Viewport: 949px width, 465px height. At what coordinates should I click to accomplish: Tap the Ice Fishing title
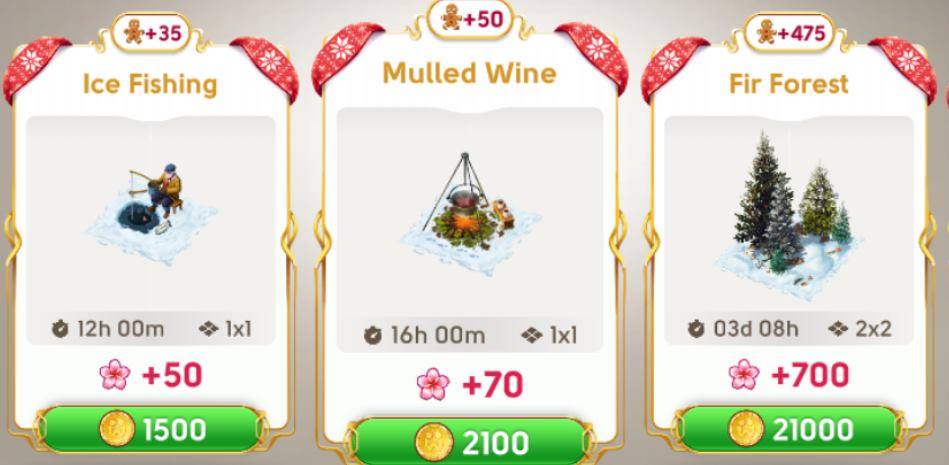coord(149,84)
